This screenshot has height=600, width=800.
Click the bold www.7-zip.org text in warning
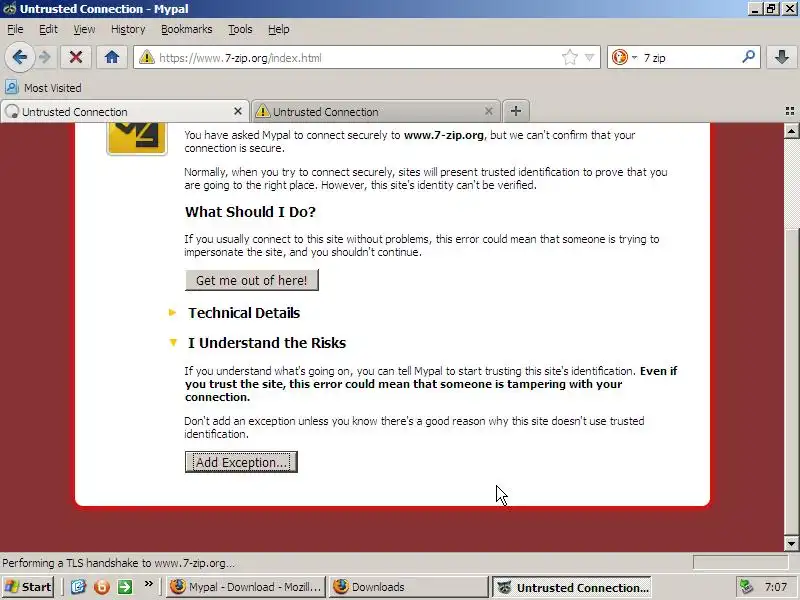click(x=443, y=135)
